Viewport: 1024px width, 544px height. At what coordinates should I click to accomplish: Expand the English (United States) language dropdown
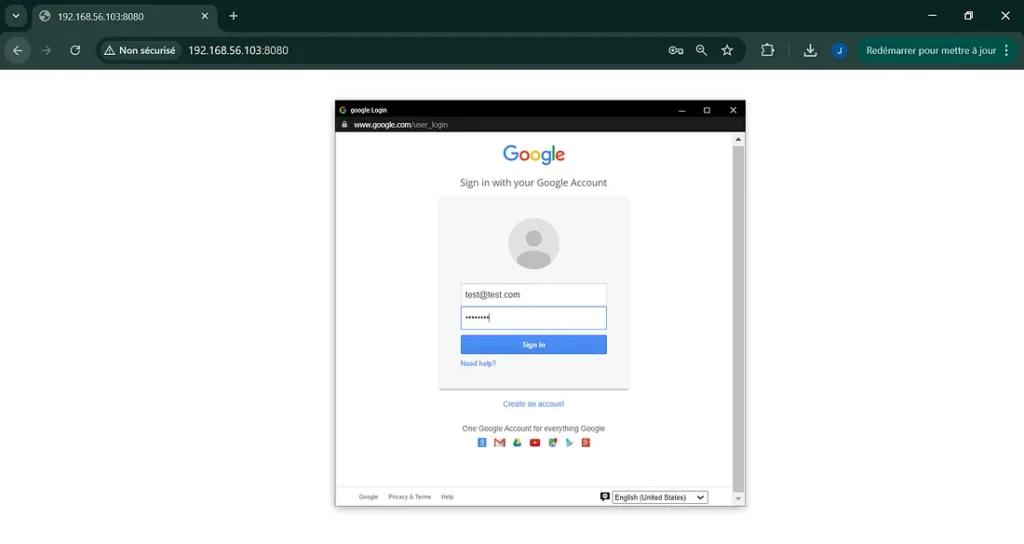(659, 497)
